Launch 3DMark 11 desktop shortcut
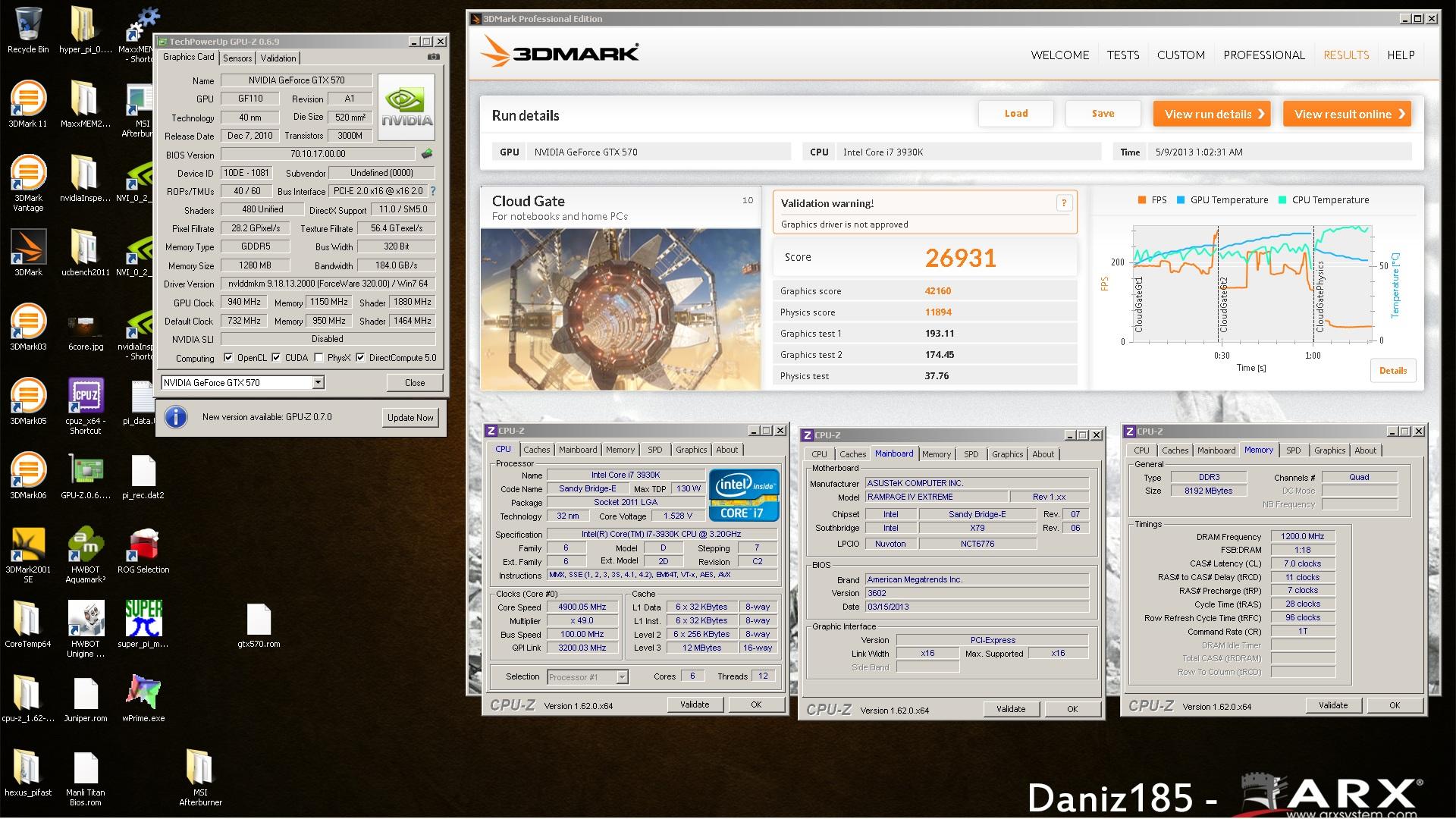This screenshot has width=1456, height=819. coord(28,103)
